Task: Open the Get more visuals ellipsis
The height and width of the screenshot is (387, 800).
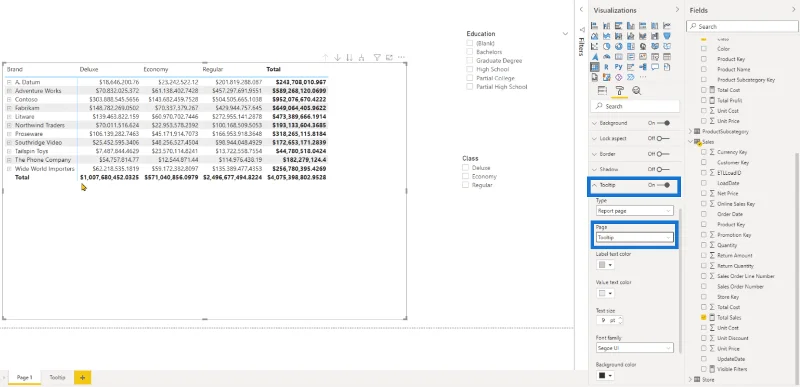Action: 643,77
